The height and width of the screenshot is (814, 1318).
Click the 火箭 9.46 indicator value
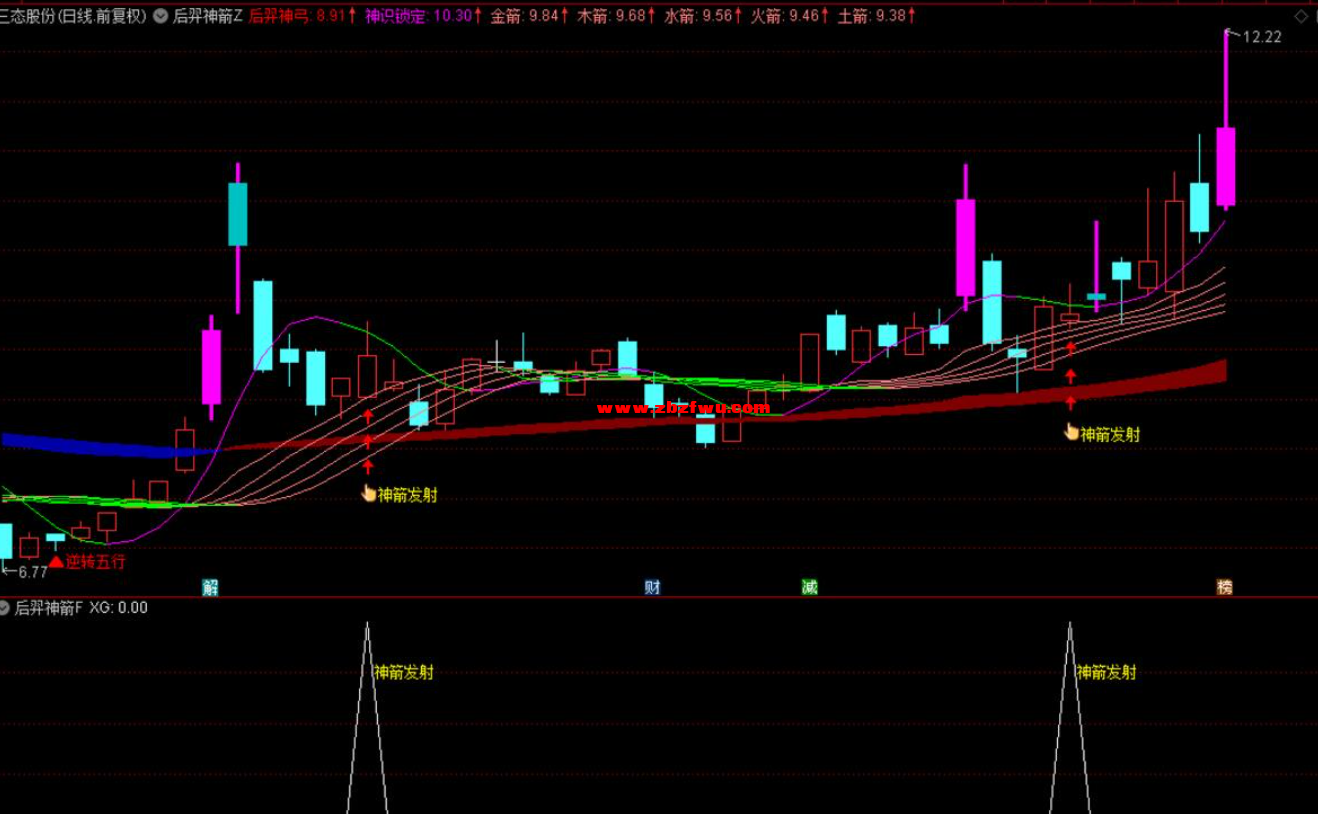pyautogui.click(x=790, y=16)
